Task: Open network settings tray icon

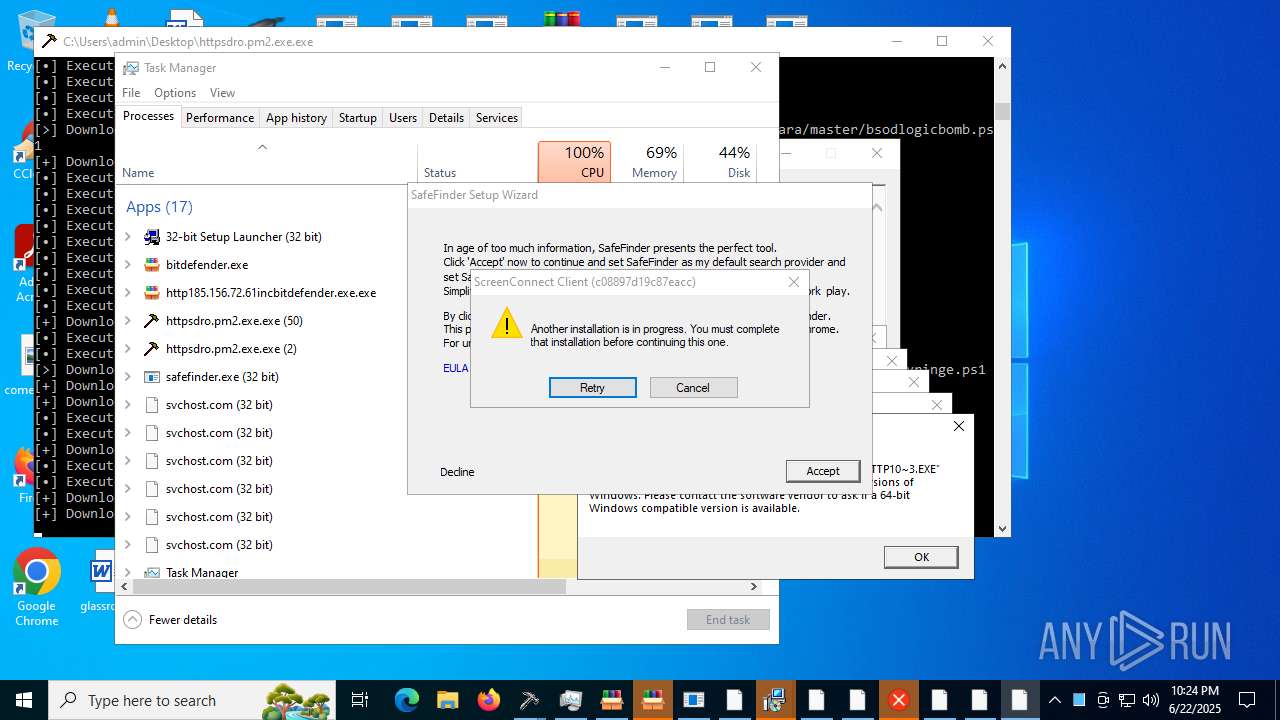Action: point(1127,700)
